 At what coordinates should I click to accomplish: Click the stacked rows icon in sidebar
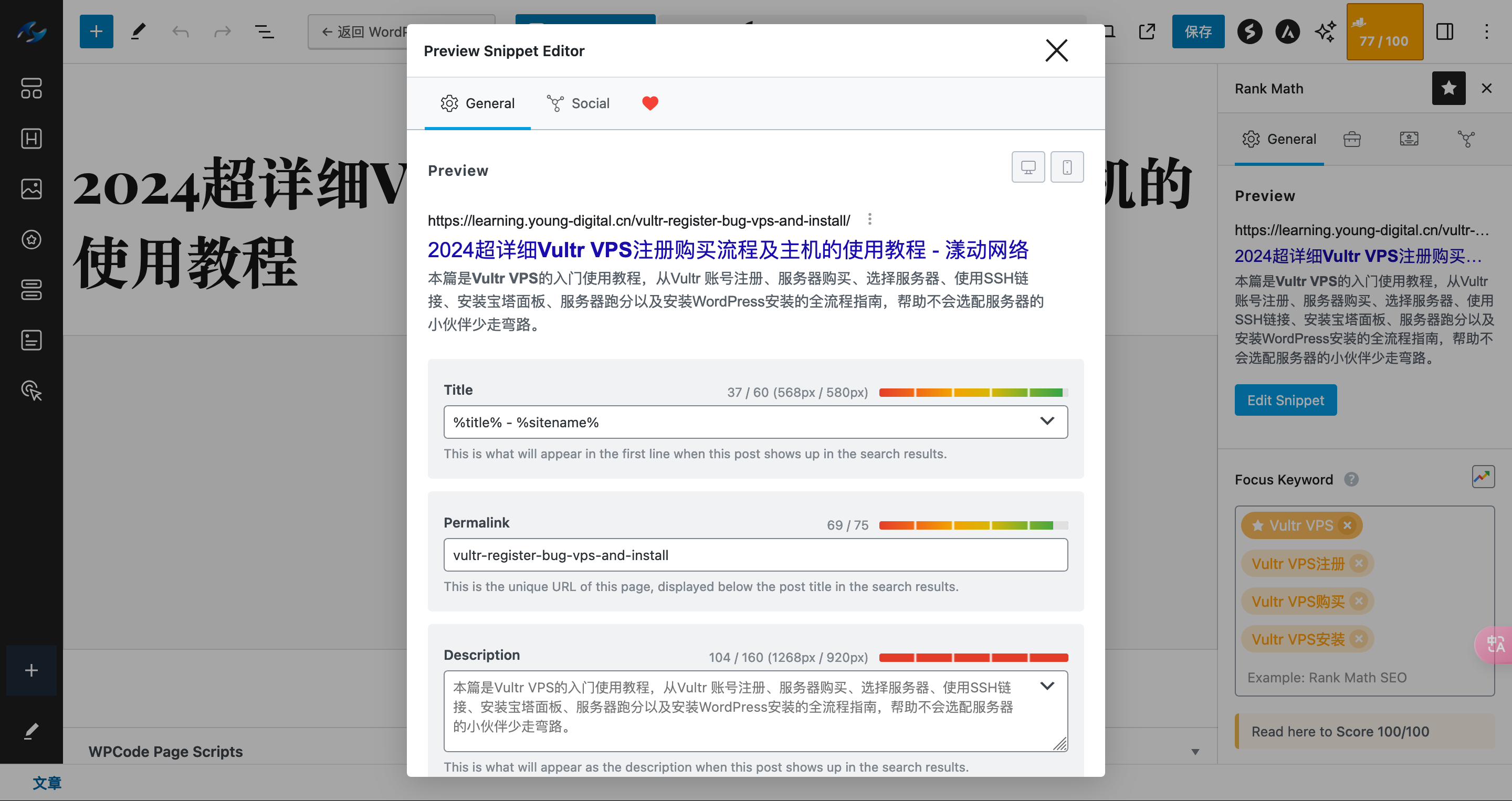[x=31, y=290]
